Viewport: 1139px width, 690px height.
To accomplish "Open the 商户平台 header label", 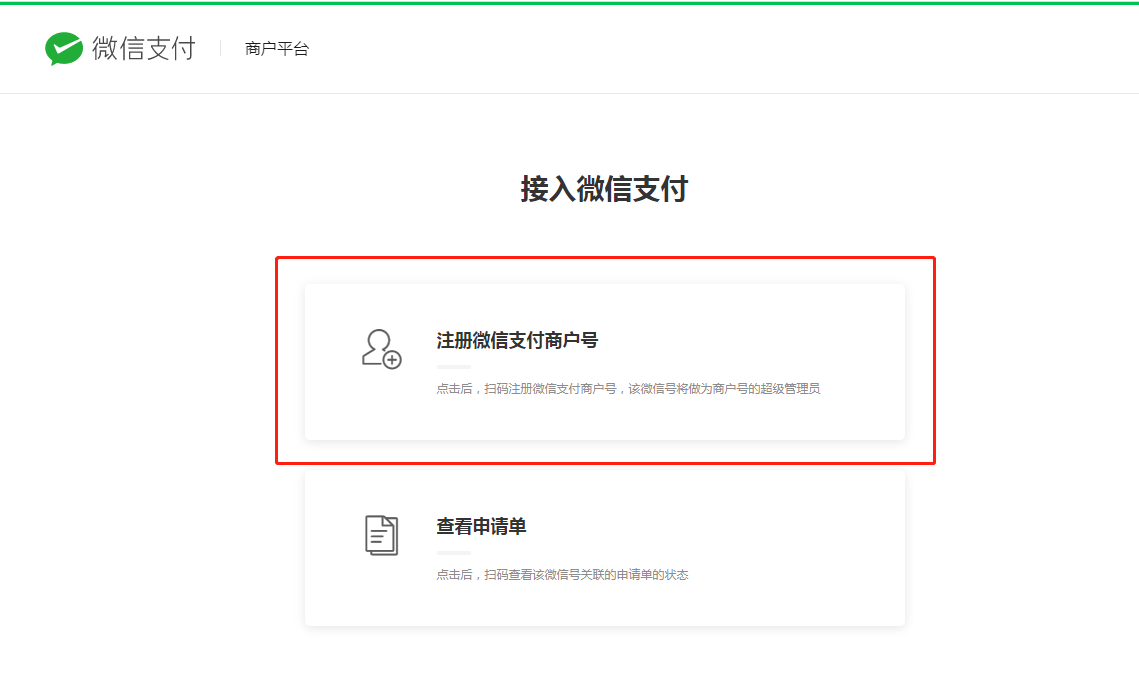I will coord(277,49).
